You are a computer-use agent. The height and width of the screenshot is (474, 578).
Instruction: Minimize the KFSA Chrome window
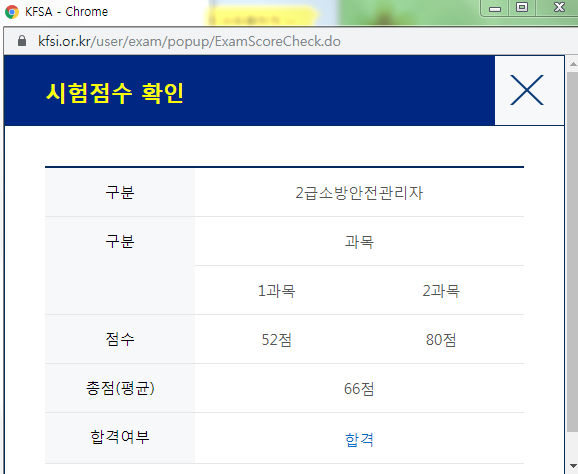pos(495,8)
